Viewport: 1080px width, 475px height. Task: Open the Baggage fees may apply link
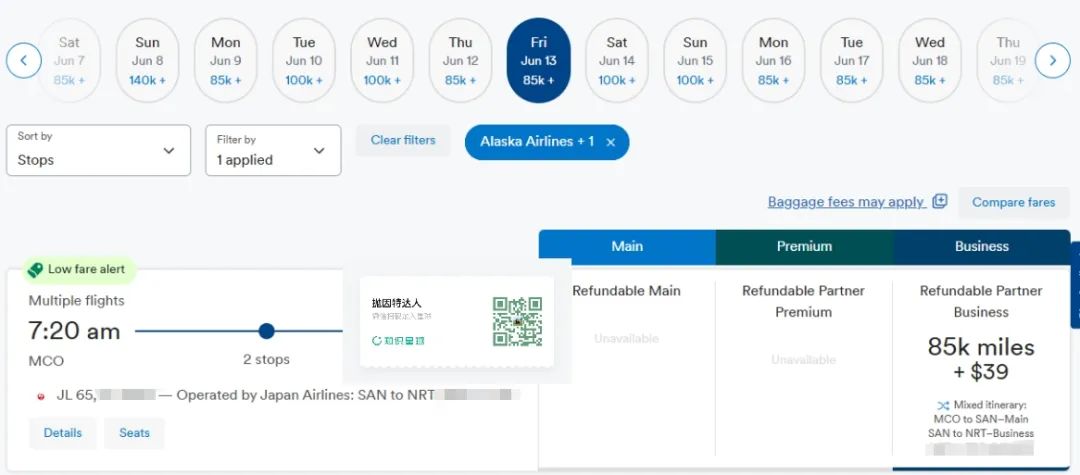point(845,202)
